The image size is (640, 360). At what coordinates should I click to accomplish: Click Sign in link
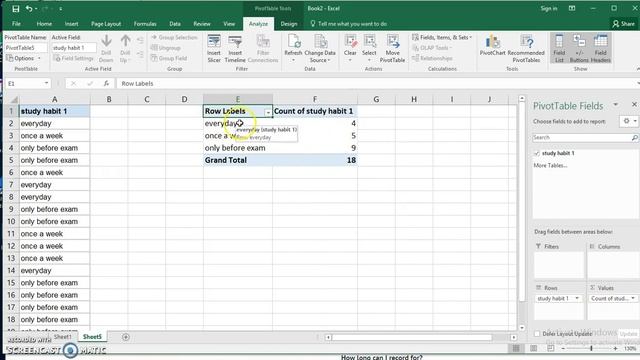point(549,9)
